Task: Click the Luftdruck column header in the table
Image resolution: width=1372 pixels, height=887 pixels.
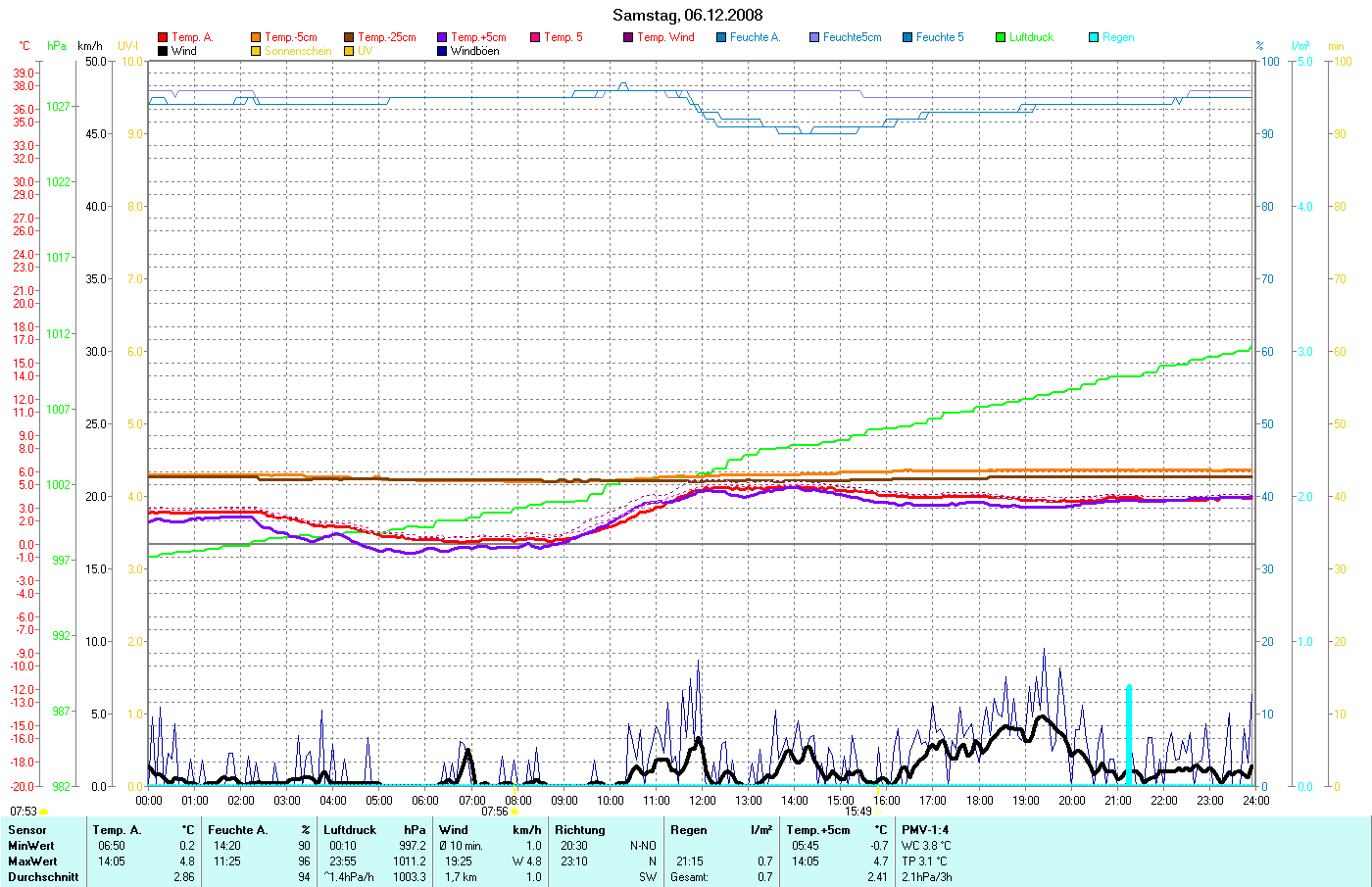Action: point(350,830)
